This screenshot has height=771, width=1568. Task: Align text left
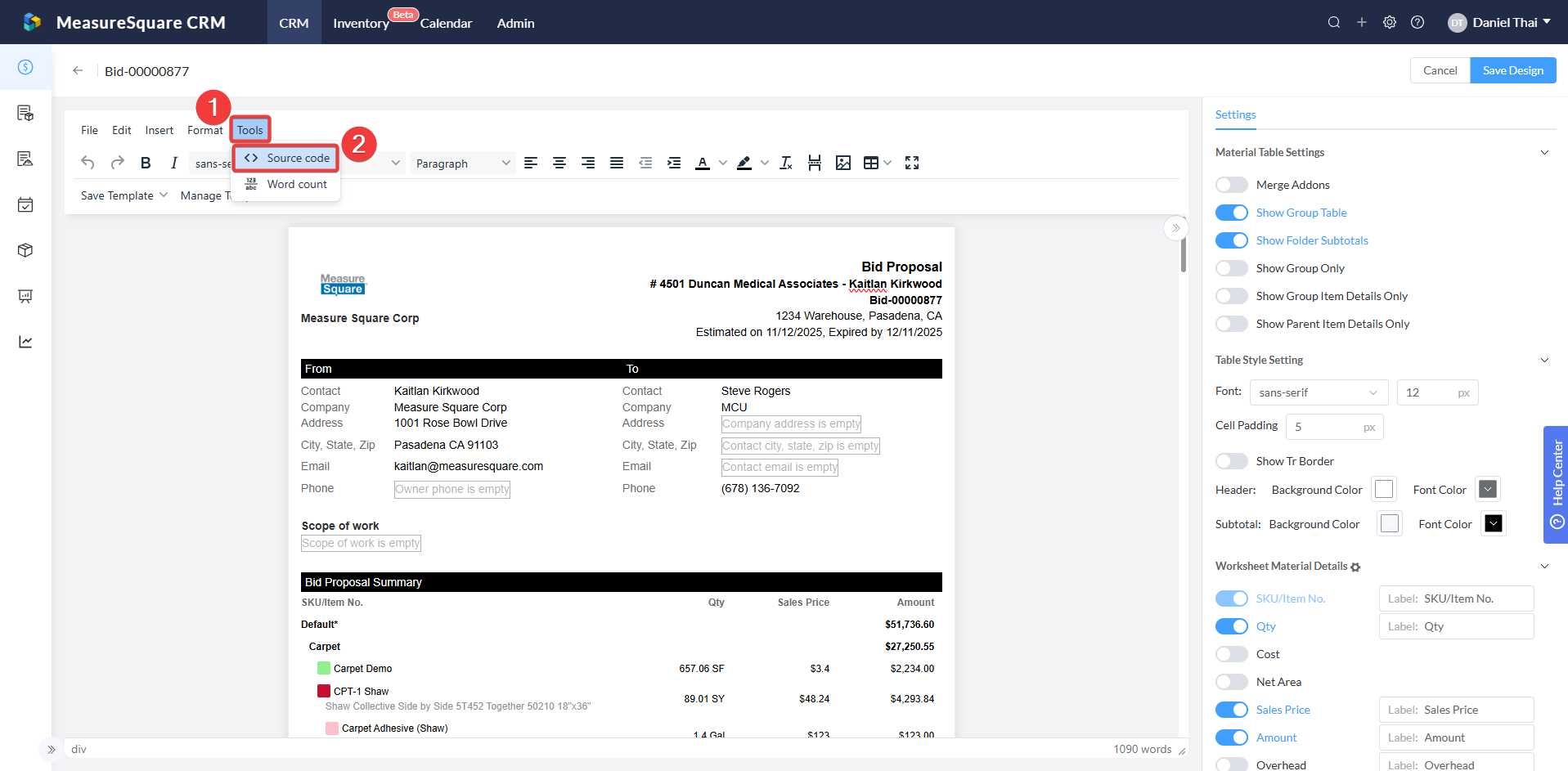pos(531,163)
